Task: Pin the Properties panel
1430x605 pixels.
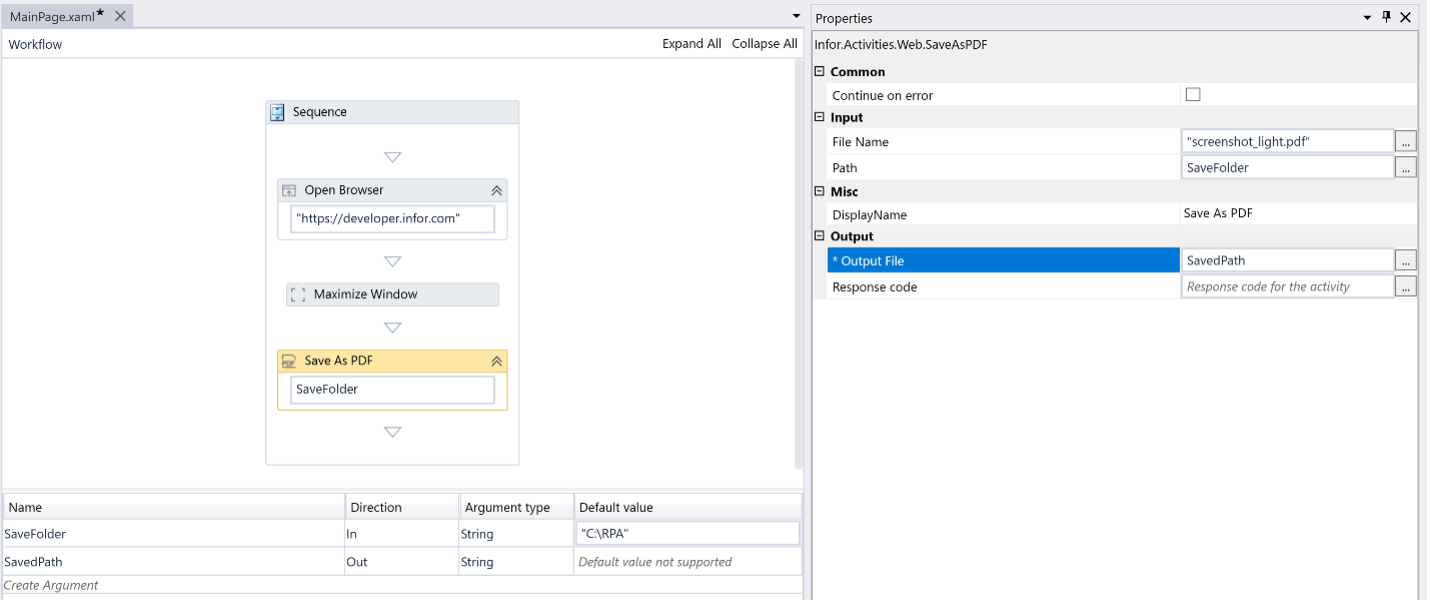Action: [x=1386, y=17]
